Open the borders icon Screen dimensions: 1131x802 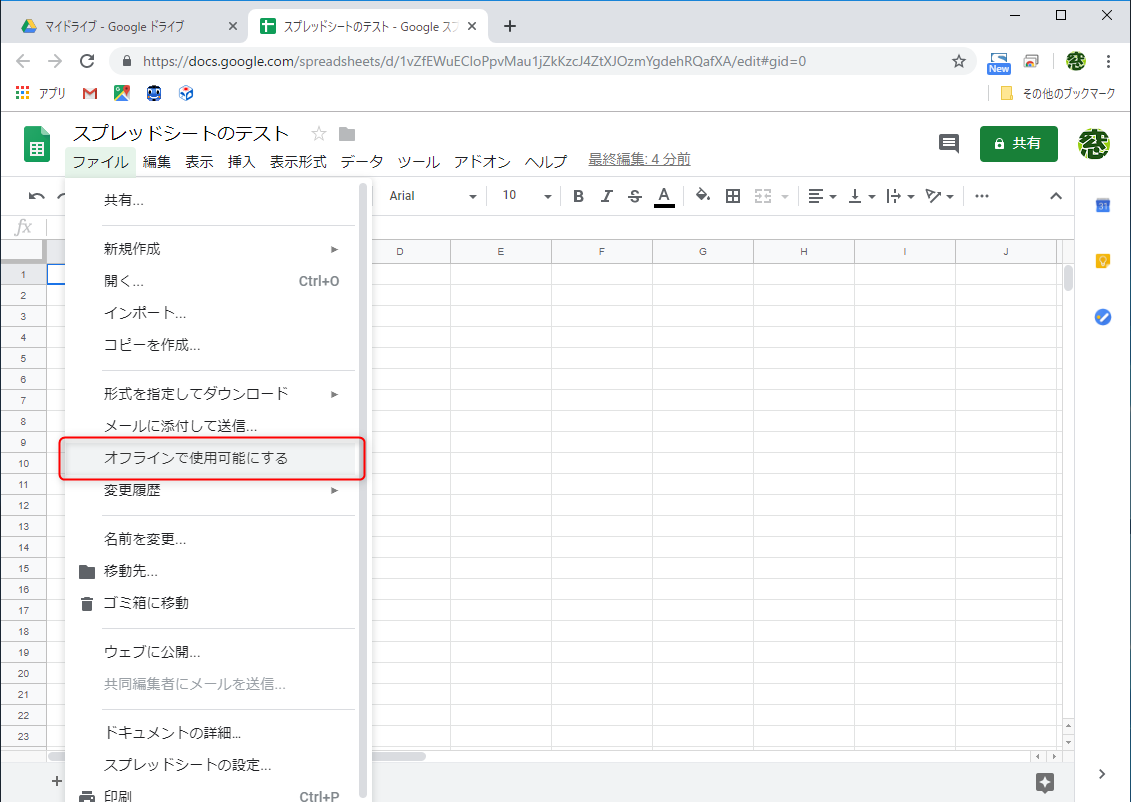[x=732, y=195]
